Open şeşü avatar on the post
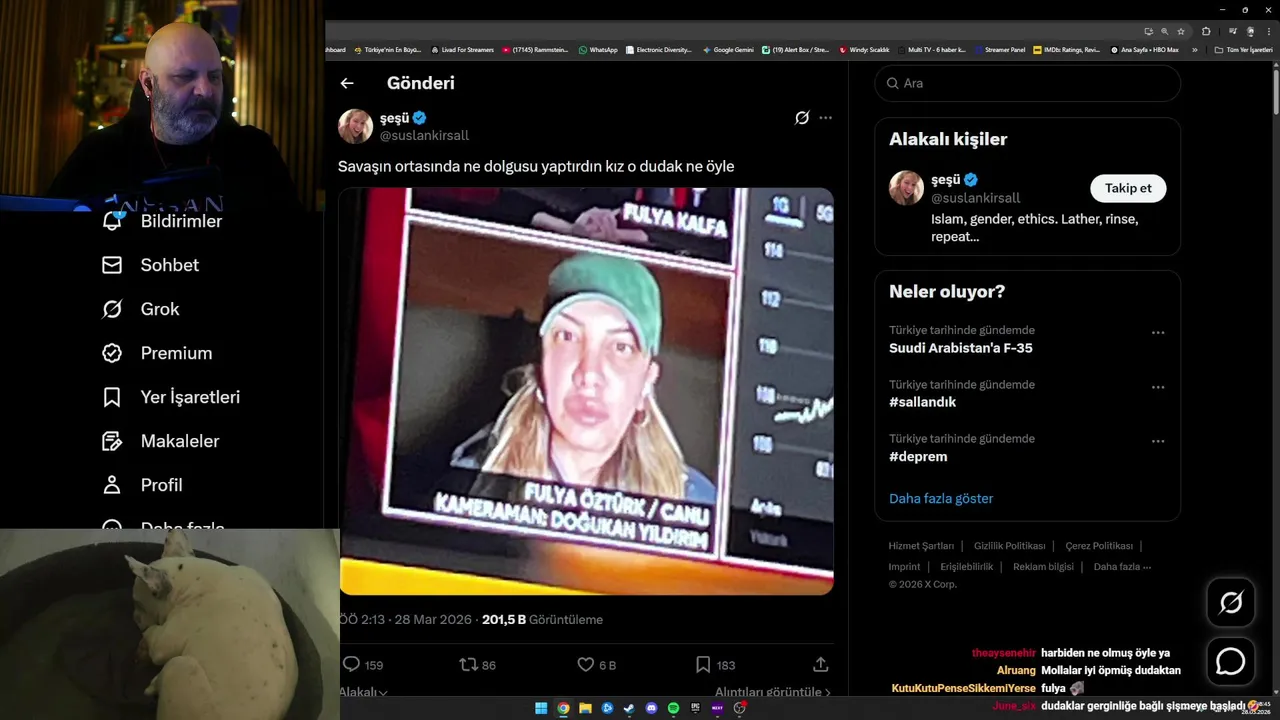 [355, 126]
